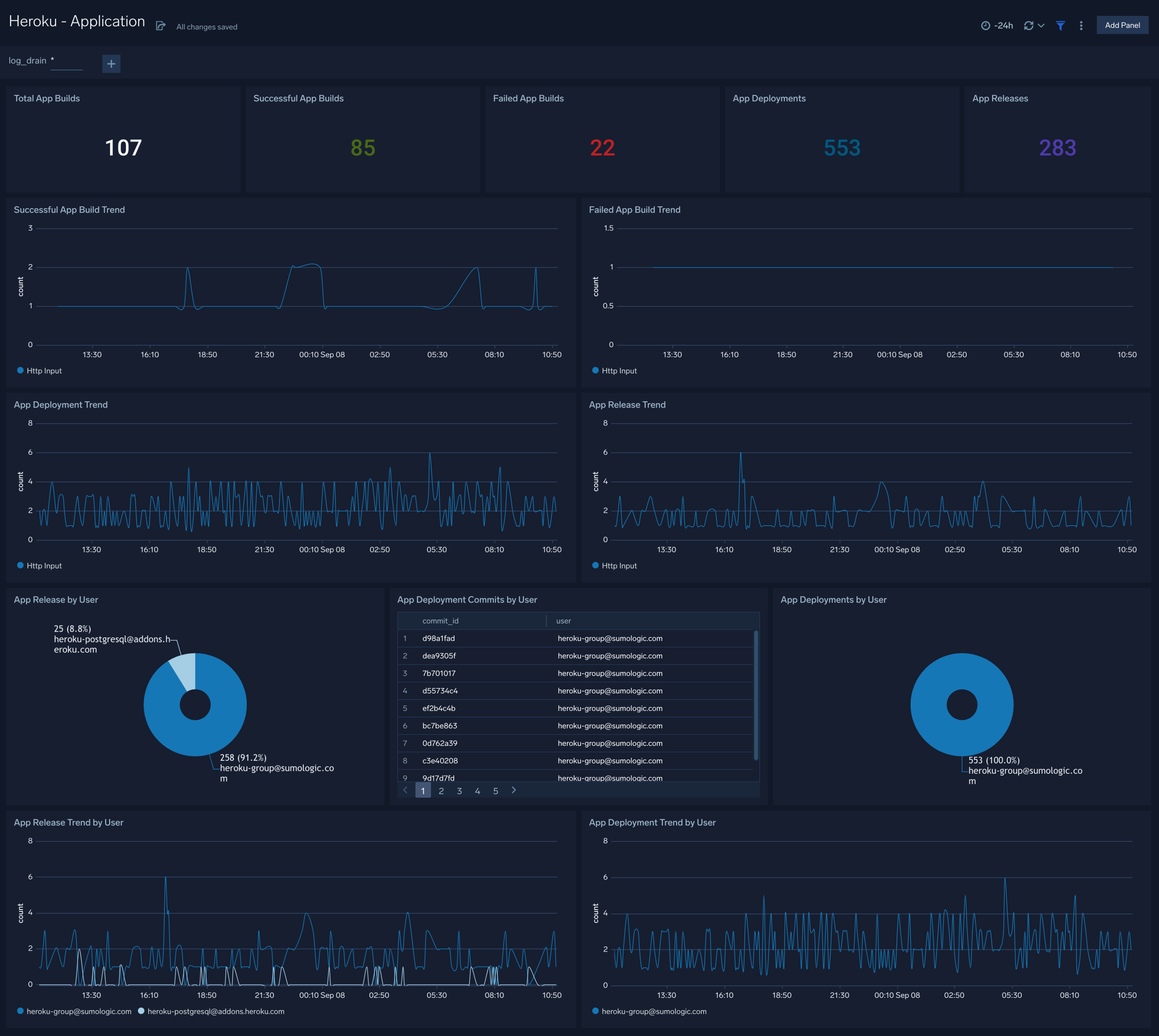Open the refresh interval dropdown chevron
The width and height of the screenshot is (1159, 1036).
(x=1041, y=26)
